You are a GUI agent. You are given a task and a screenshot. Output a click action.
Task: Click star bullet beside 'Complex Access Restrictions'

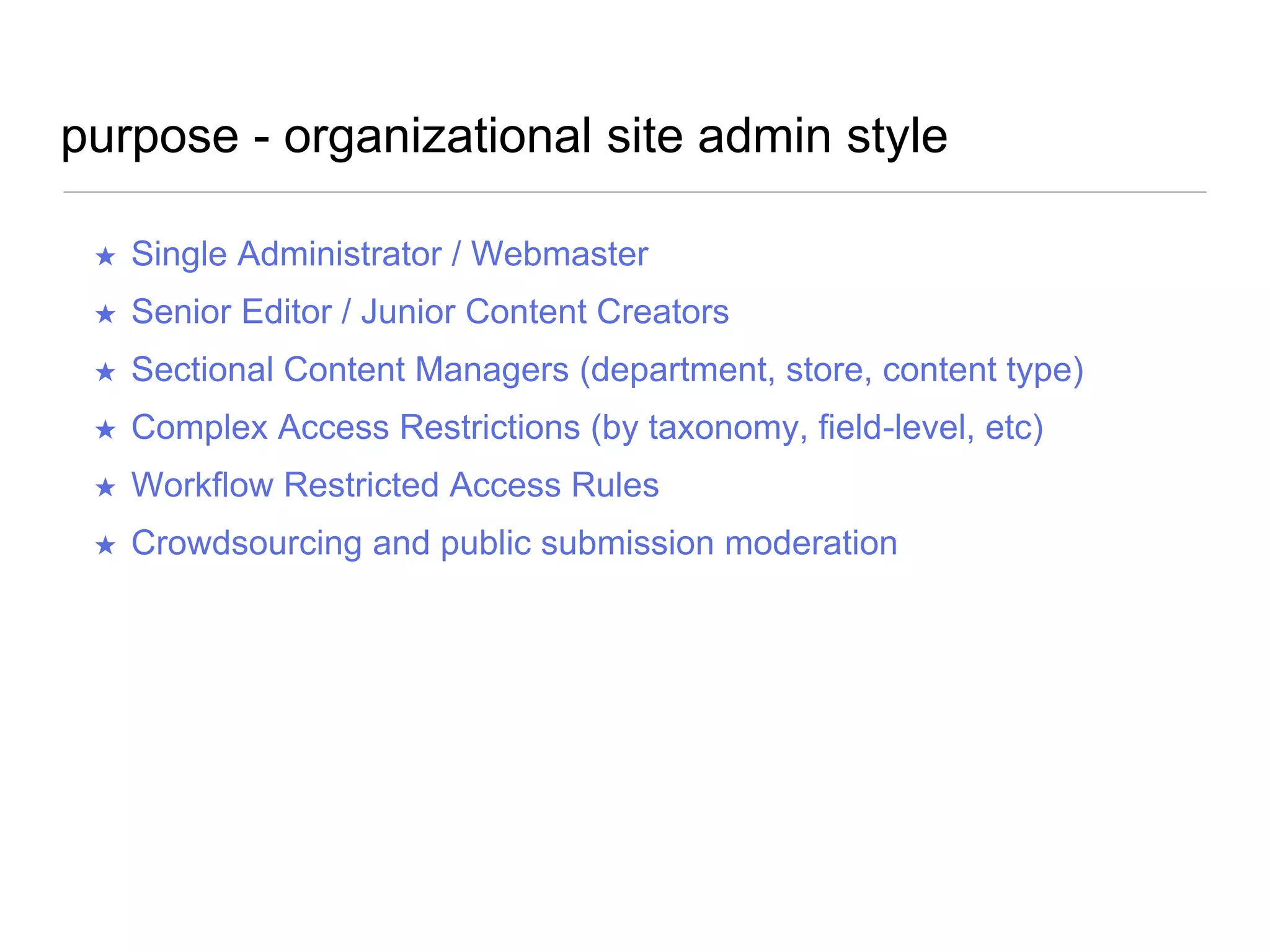coord(105,430)
